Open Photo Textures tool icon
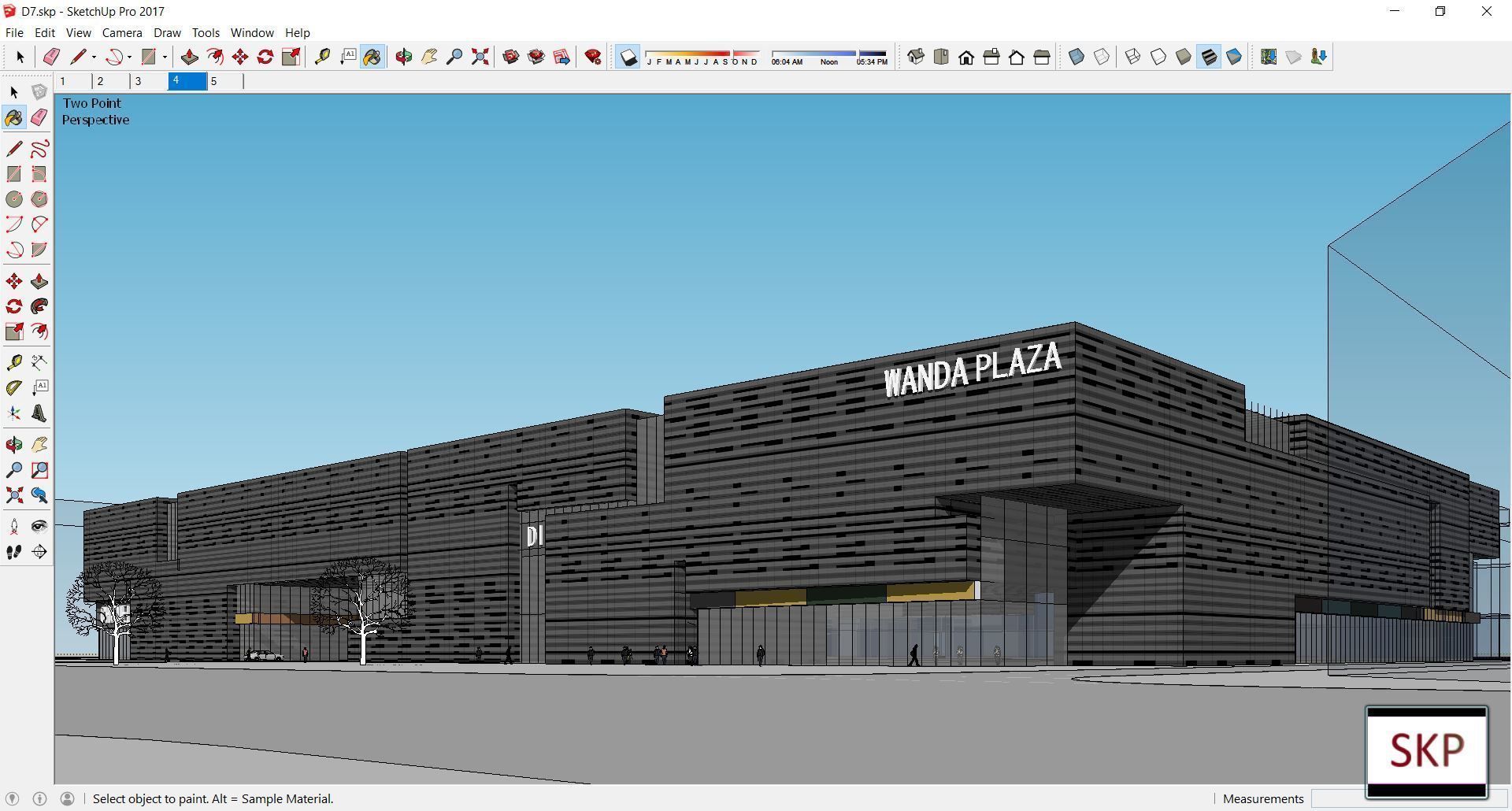 pos(1319,57)
